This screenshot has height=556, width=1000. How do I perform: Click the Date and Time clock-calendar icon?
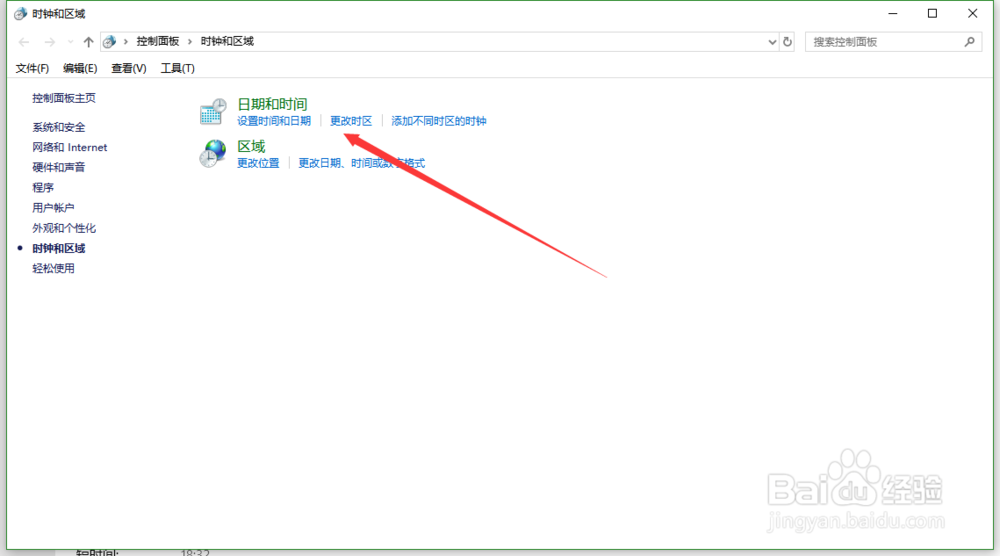click(x=212, y=112)
